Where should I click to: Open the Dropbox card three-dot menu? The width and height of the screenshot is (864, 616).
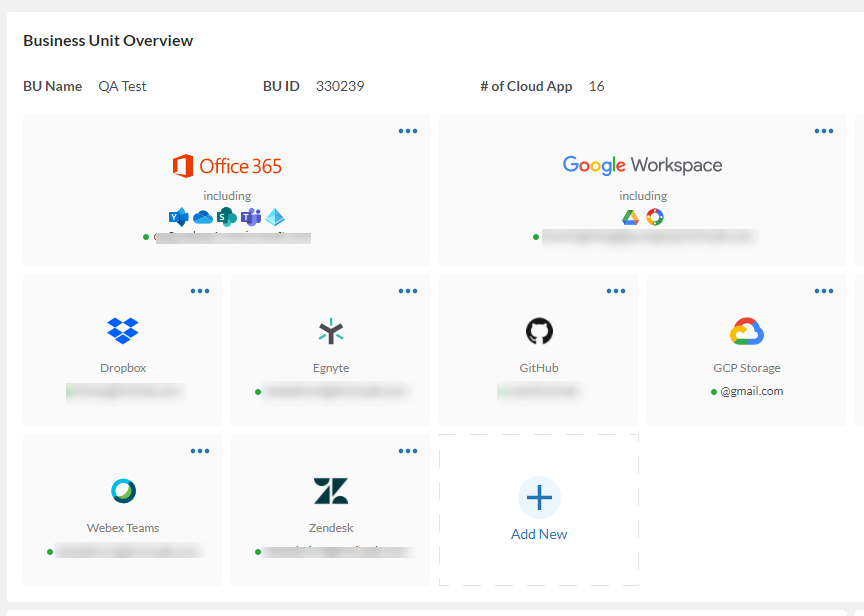click(x=200, y=291)
